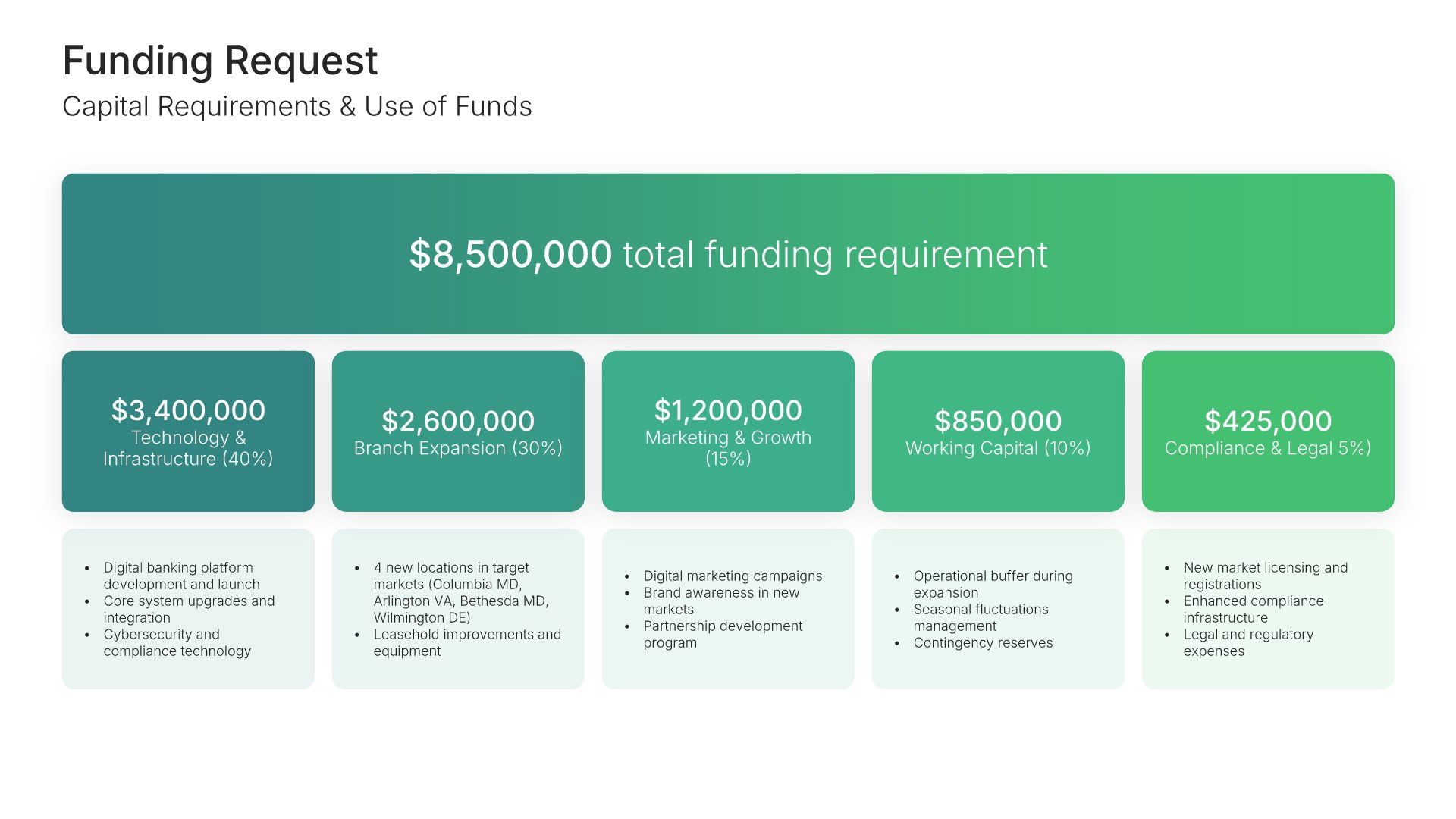Click the $2,600,000 Branch Expansion card

(x=458, y=431)
